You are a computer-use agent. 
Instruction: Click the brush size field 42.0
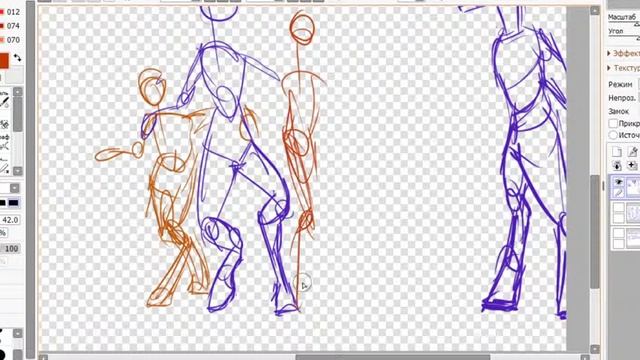click(10, 220)
